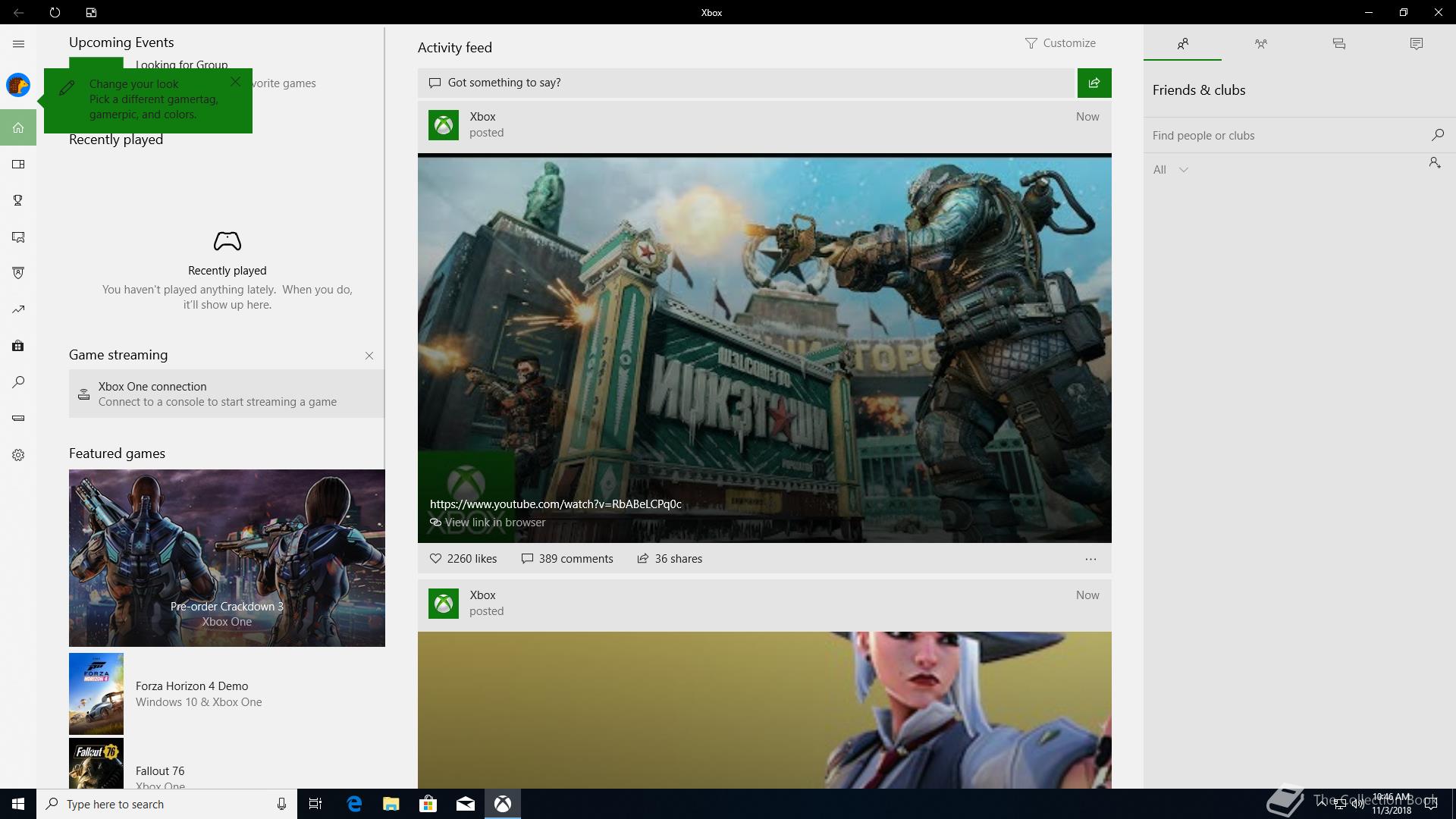This screenshot has height=819, width=1456.
Task: Click the second post's character image
Action: pos(764,710)
